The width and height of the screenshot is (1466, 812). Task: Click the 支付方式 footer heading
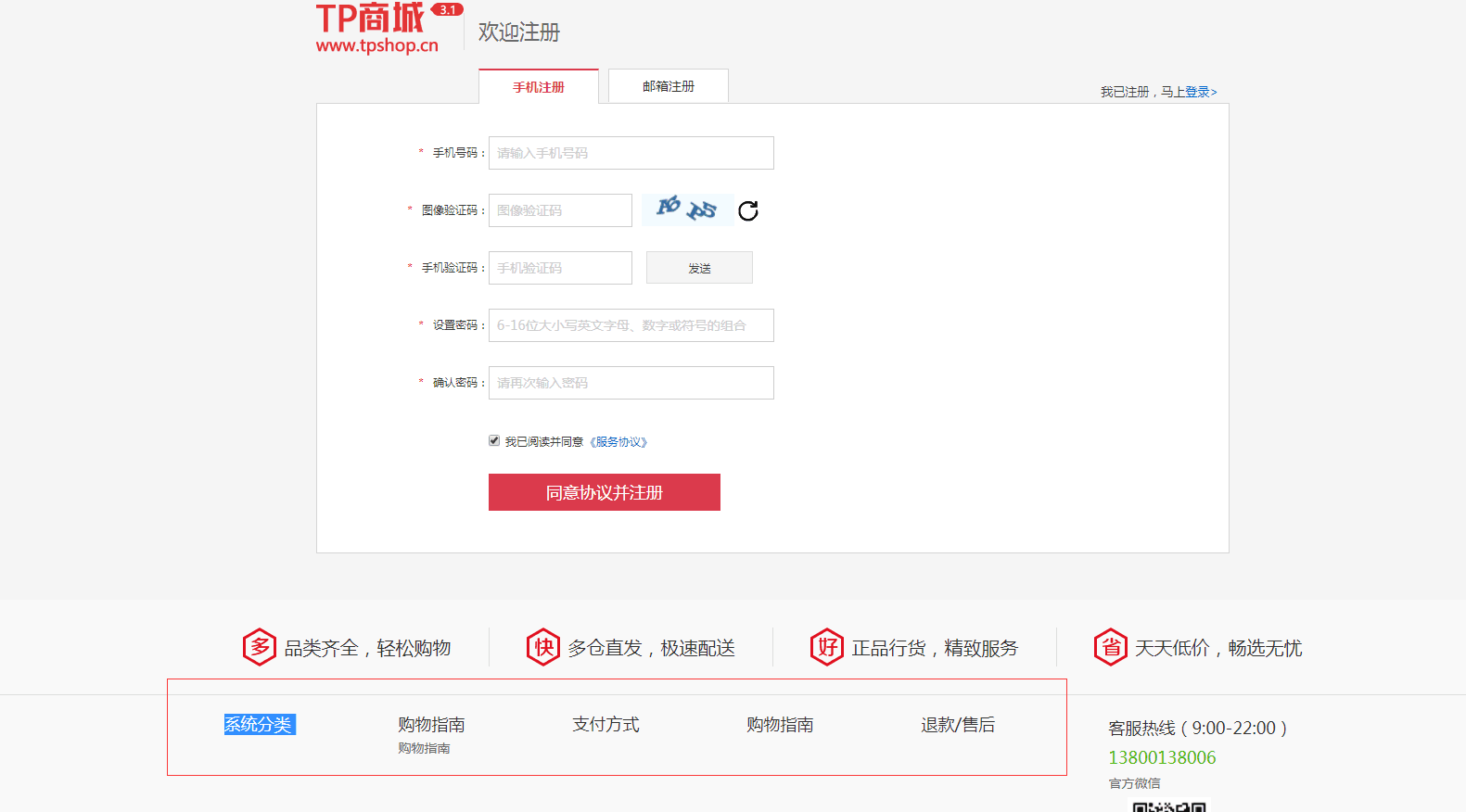point(606,725)
